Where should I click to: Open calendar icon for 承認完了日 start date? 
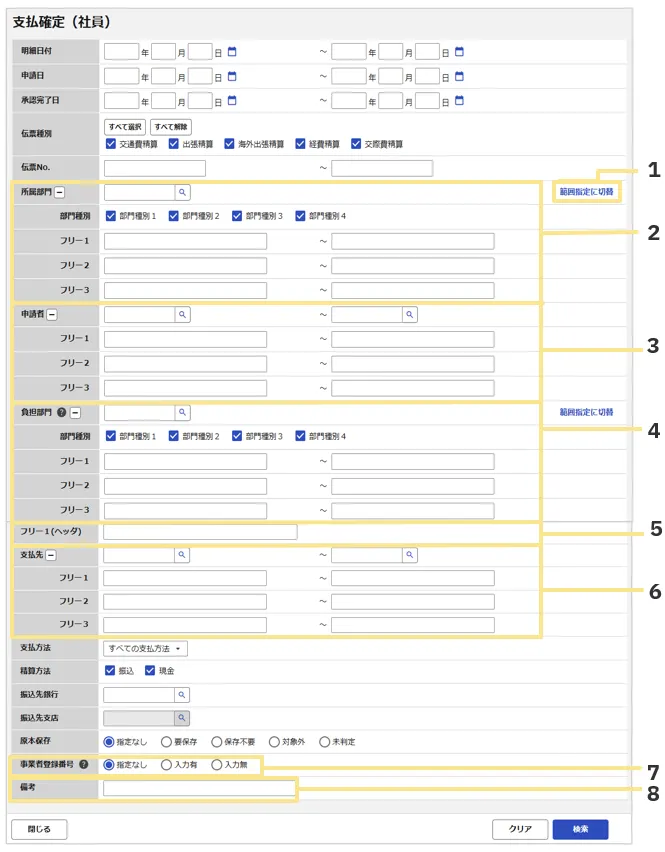(x=232, y=100)
